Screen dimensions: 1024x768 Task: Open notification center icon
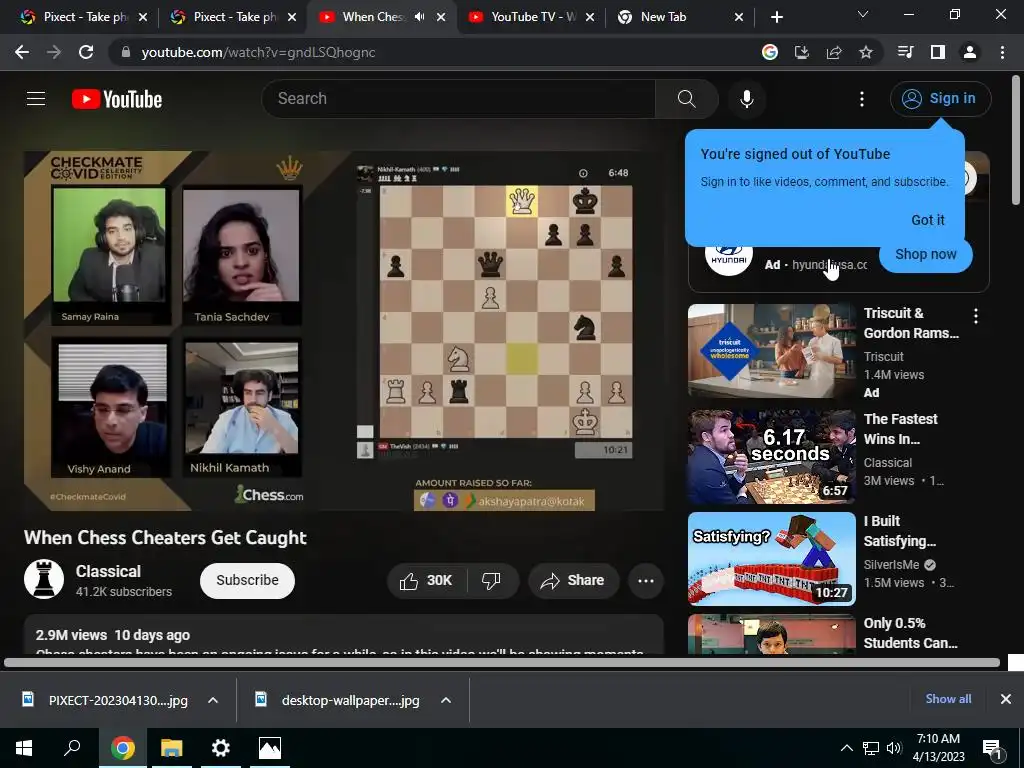coord(993,749)
